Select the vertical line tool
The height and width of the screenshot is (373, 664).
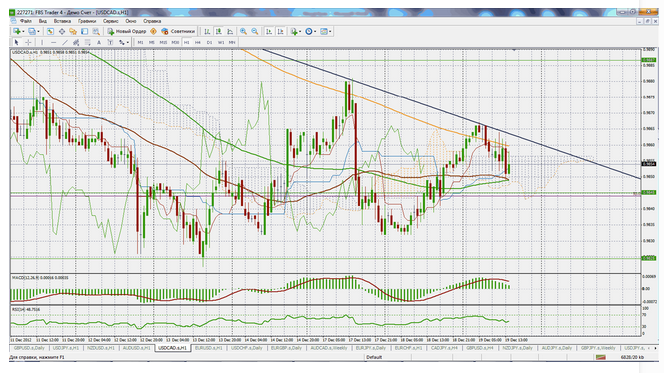click(42, 42)
